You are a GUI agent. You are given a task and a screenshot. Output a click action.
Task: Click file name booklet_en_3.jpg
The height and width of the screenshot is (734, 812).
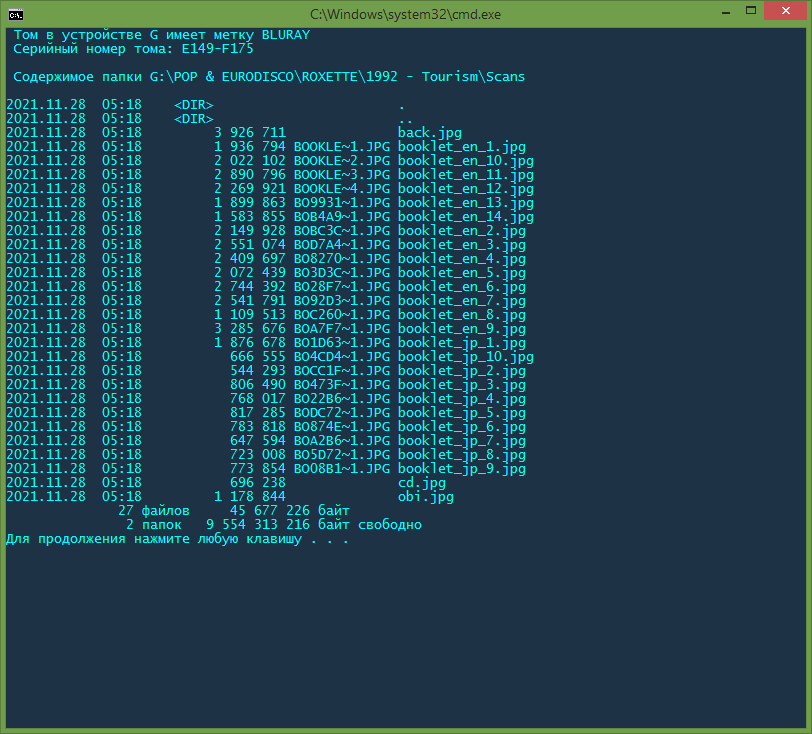point(461,245)
